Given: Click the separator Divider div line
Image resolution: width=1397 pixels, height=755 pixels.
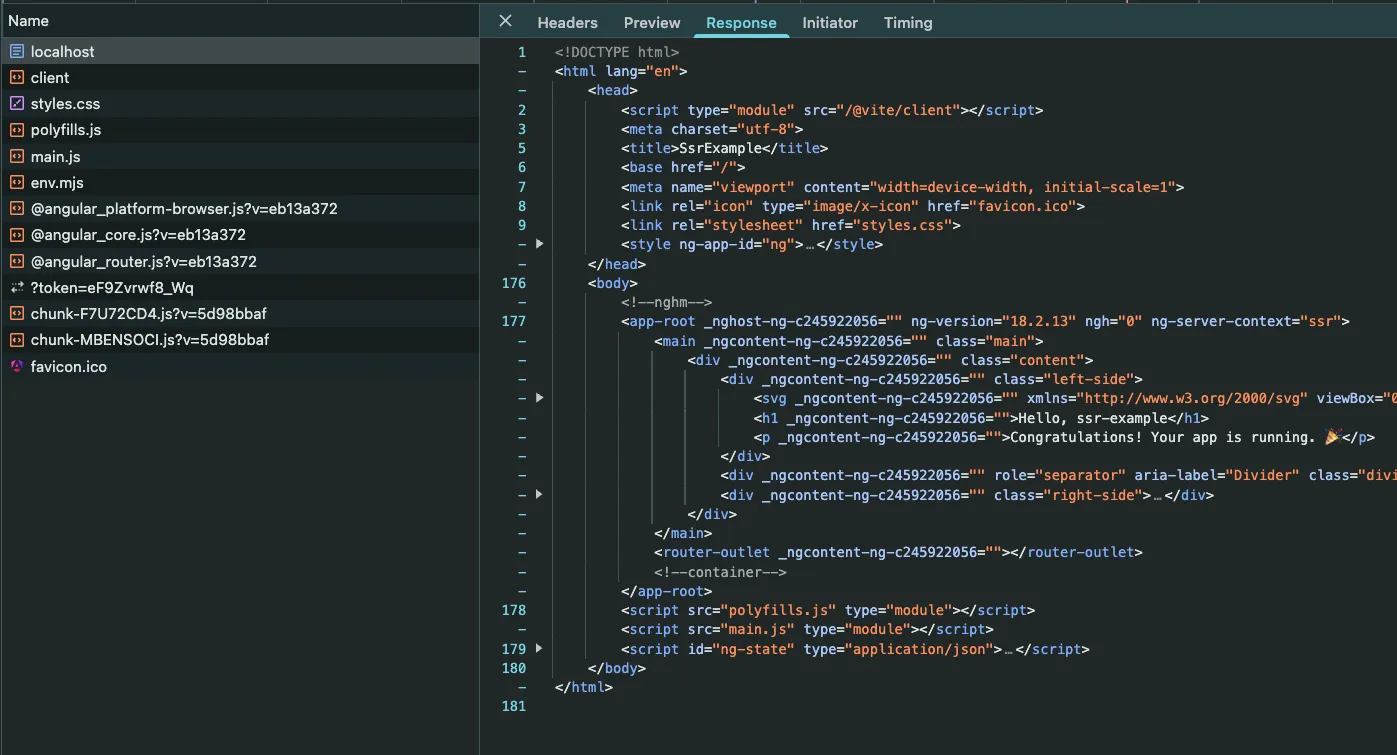Looking at the screenshot, I should pyautogui.click(x=1058, y=475).
